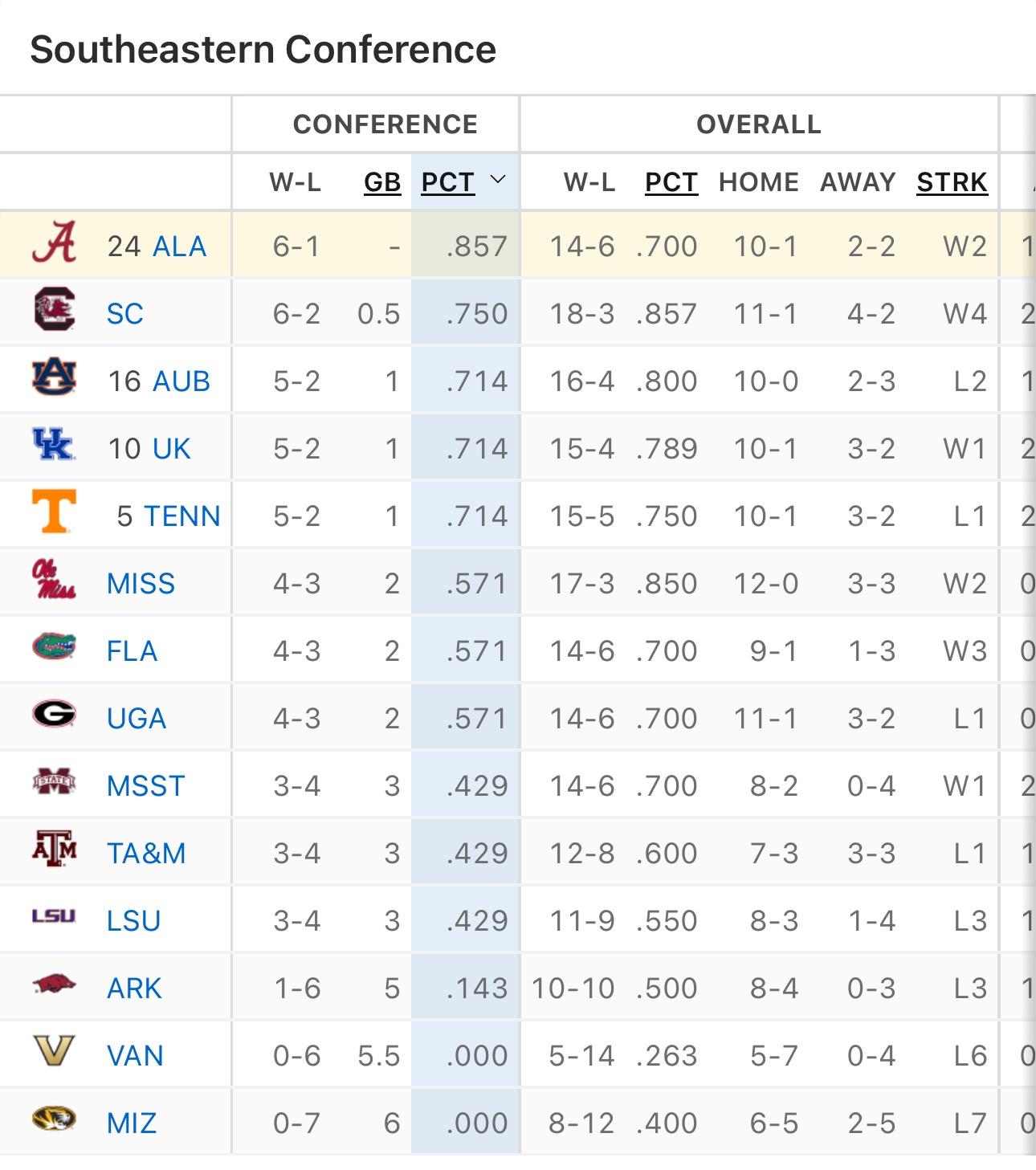1036x1170 pixels.
Task: Open the MIZ team link
Action: tap(132, 1123)
